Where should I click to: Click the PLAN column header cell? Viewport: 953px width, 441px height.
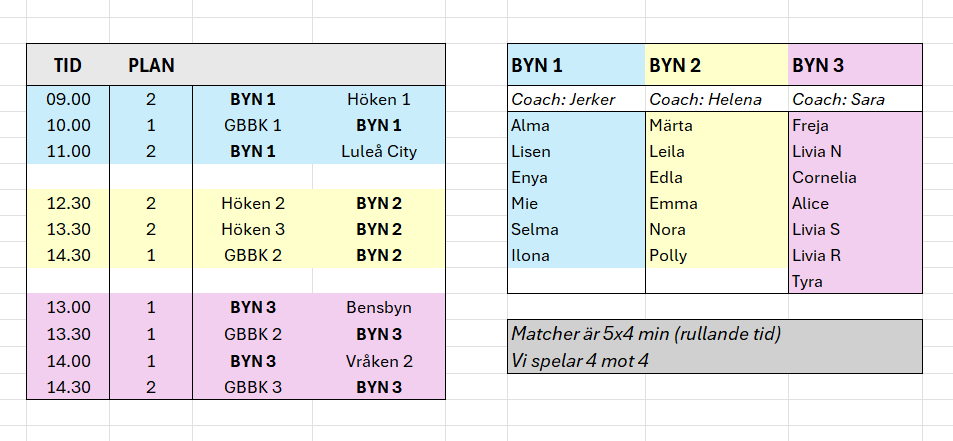tap(151, 66)
